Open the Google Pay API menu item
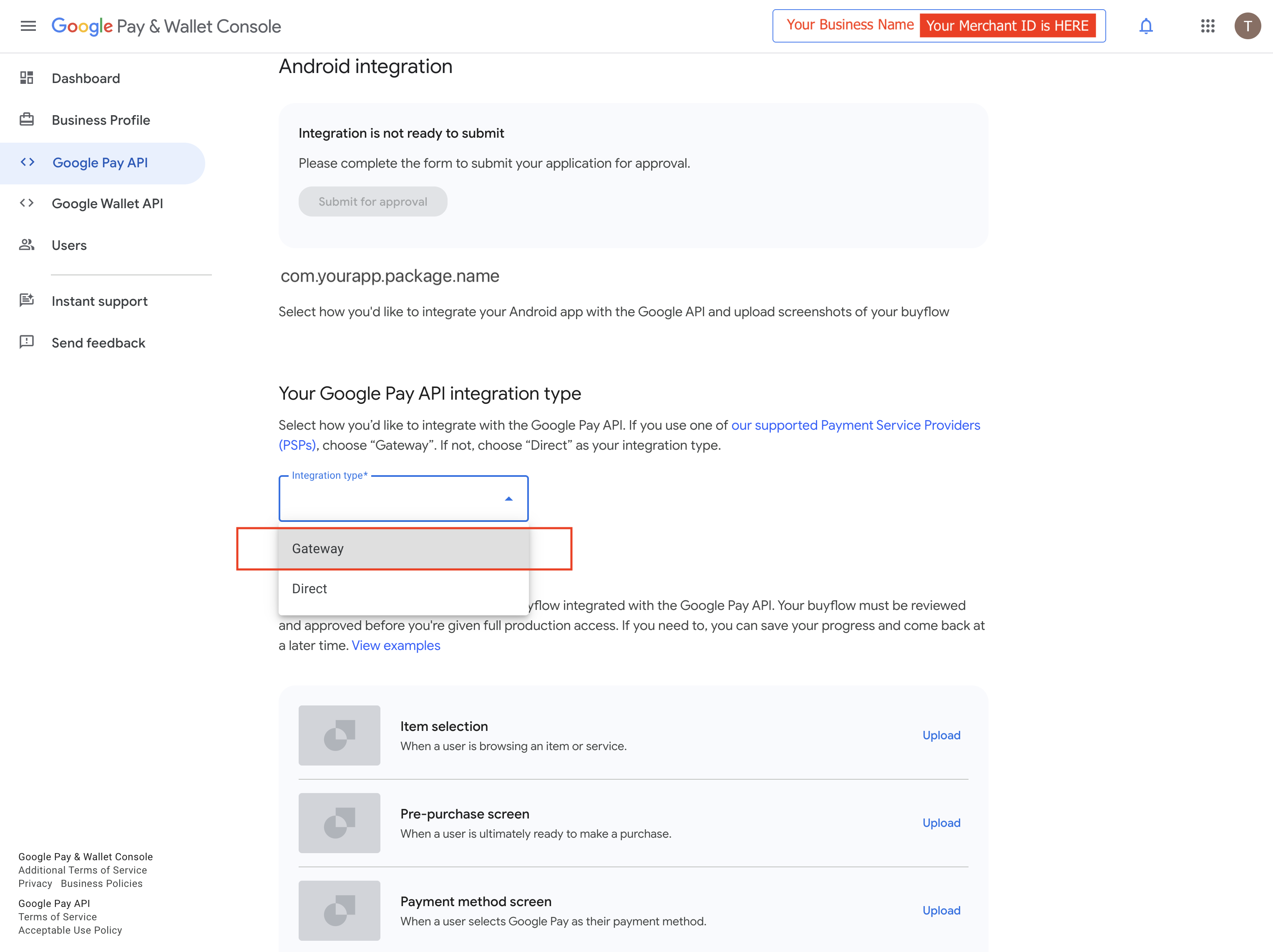The width and height of the screenshot is (1273, 952). click(x=100, y=163)
